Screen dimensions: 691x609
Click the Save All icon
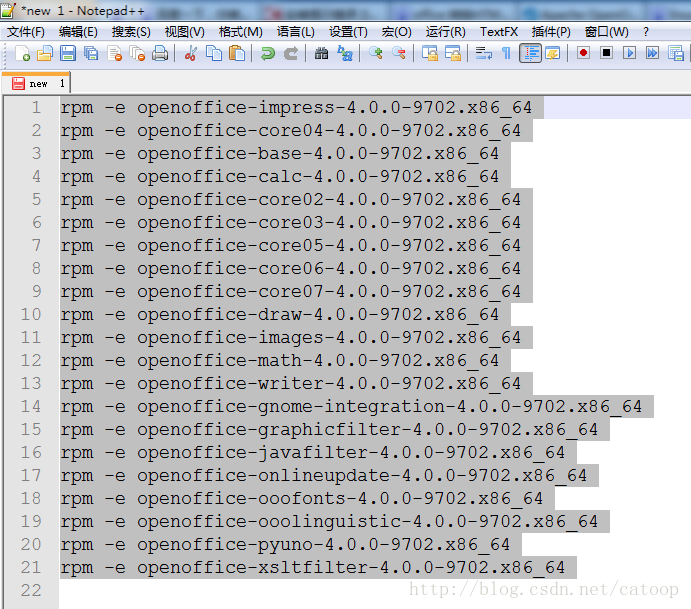click(91, 53)
